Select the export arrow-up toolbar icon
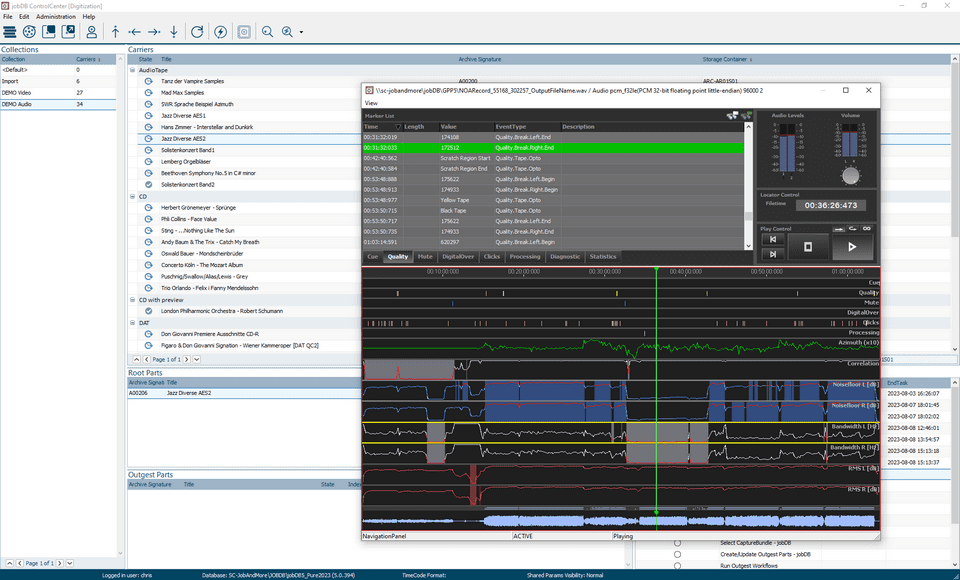The width and height of the screenshot is (960, 580). coord(114,31)
